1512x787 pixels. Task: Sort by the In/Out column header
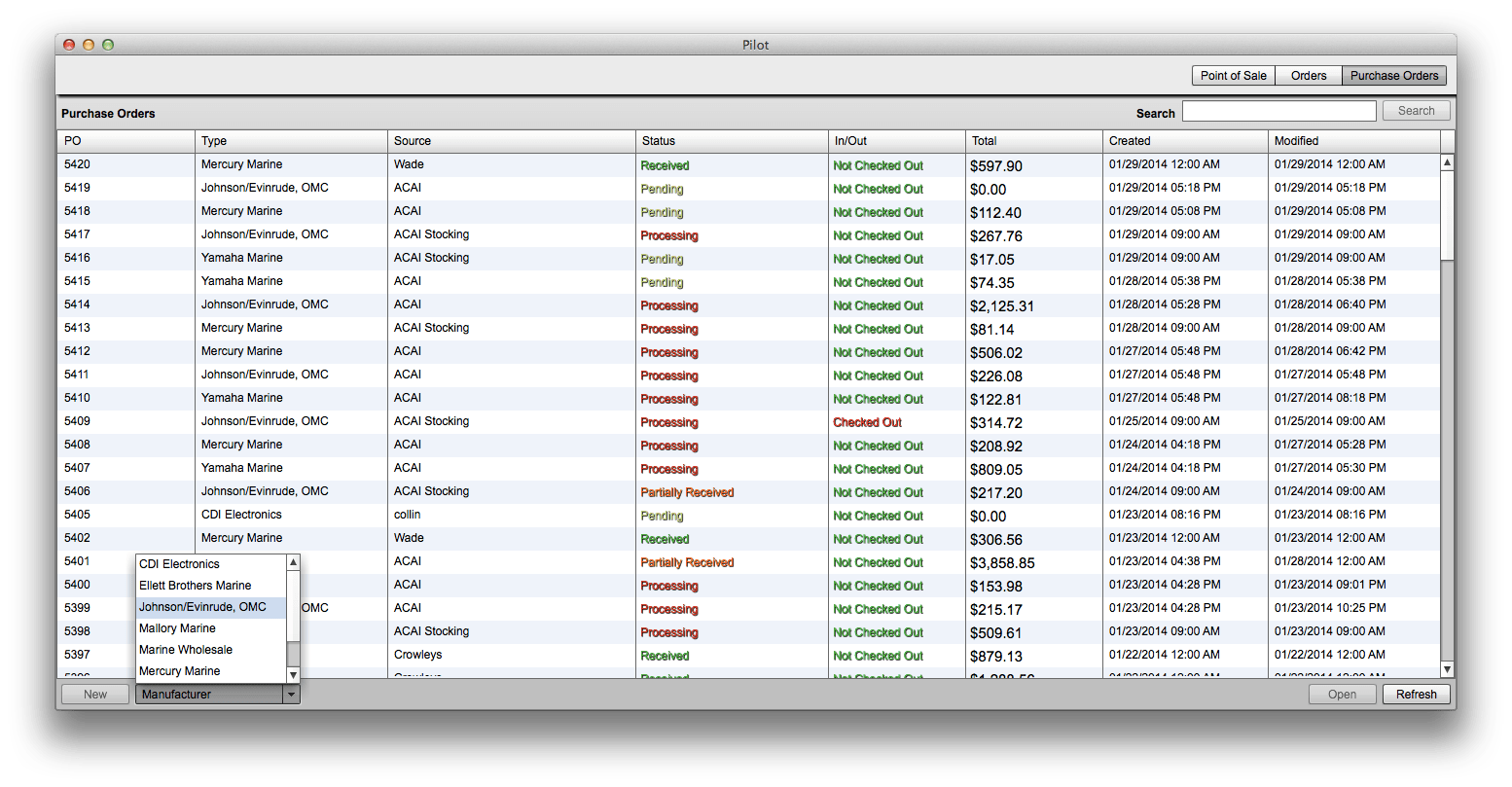[897, 141]
